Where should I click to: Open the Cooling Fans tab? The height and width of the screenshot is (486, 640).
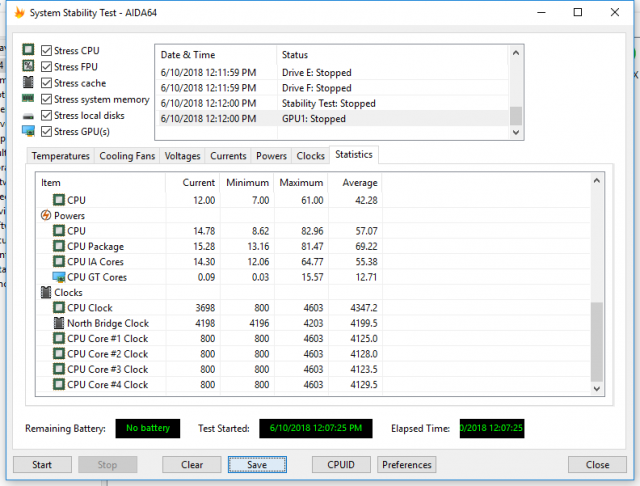pos(127,156)
